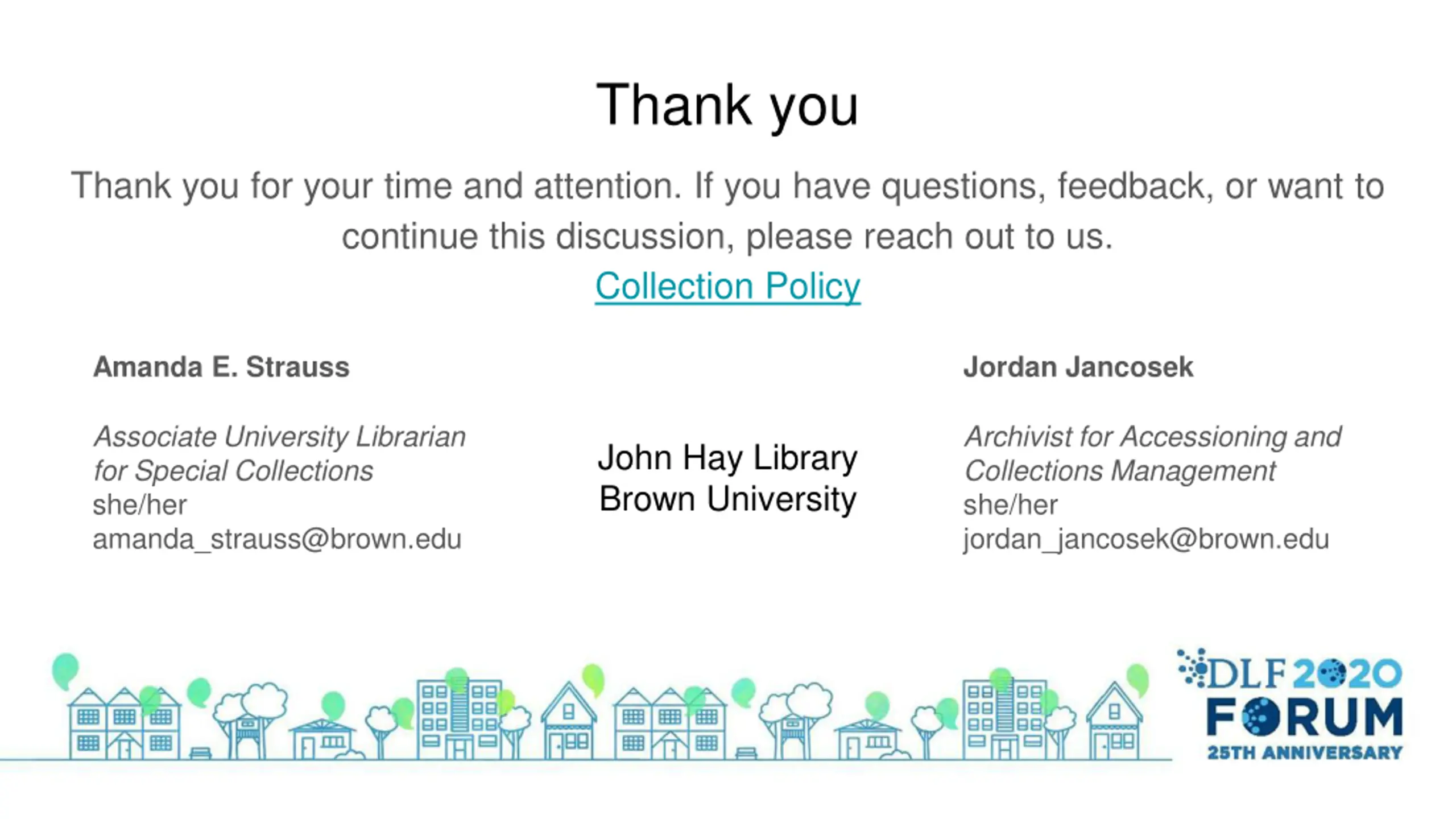Click the Amanda E. Strauss name
The image size is (1456, 819).
(221, 367)
